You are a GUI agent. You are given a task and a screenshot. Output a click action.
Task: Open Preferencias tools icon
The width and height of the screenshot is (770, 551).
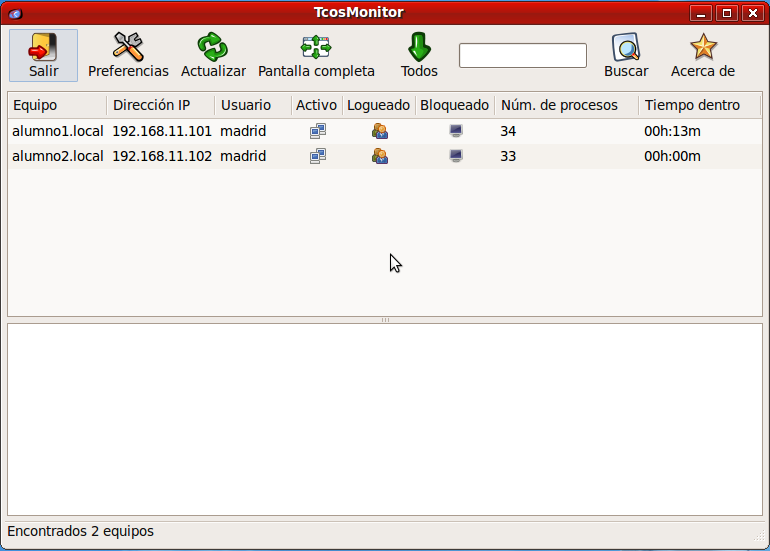pyautogui.click(x=128, y=47)
